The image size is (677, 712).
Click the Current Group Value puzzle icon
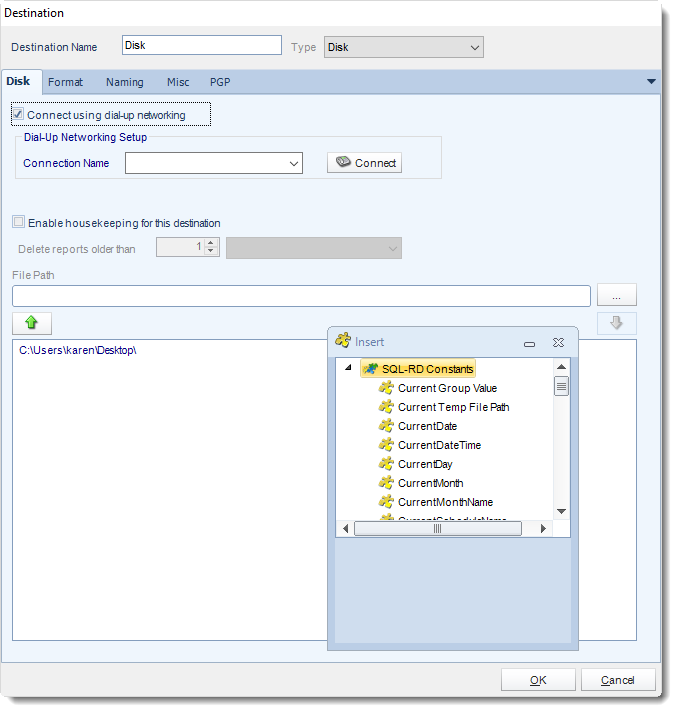click(386, 388)
